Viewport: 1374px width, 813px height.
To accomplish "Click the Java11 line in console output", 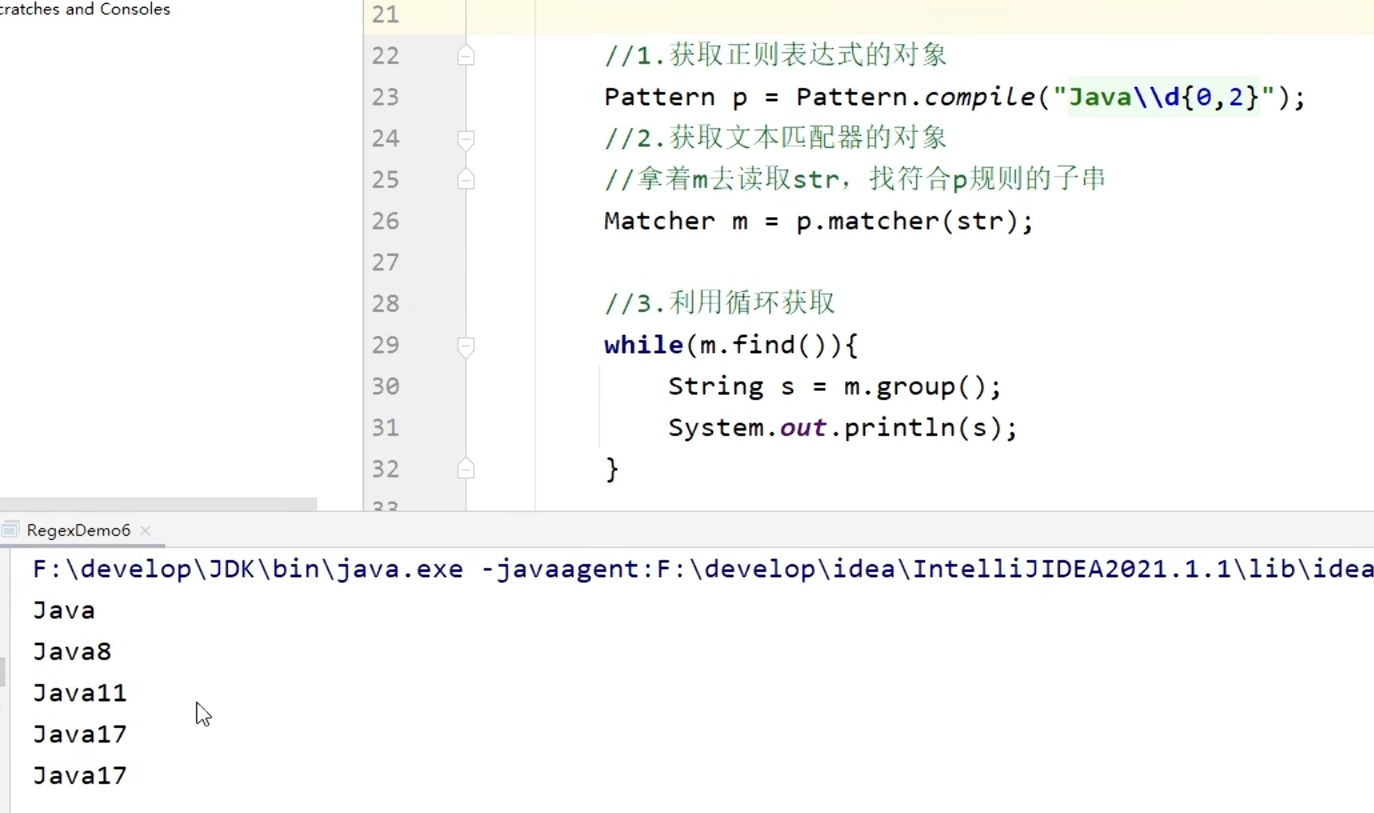I will (x=80, y=693).
